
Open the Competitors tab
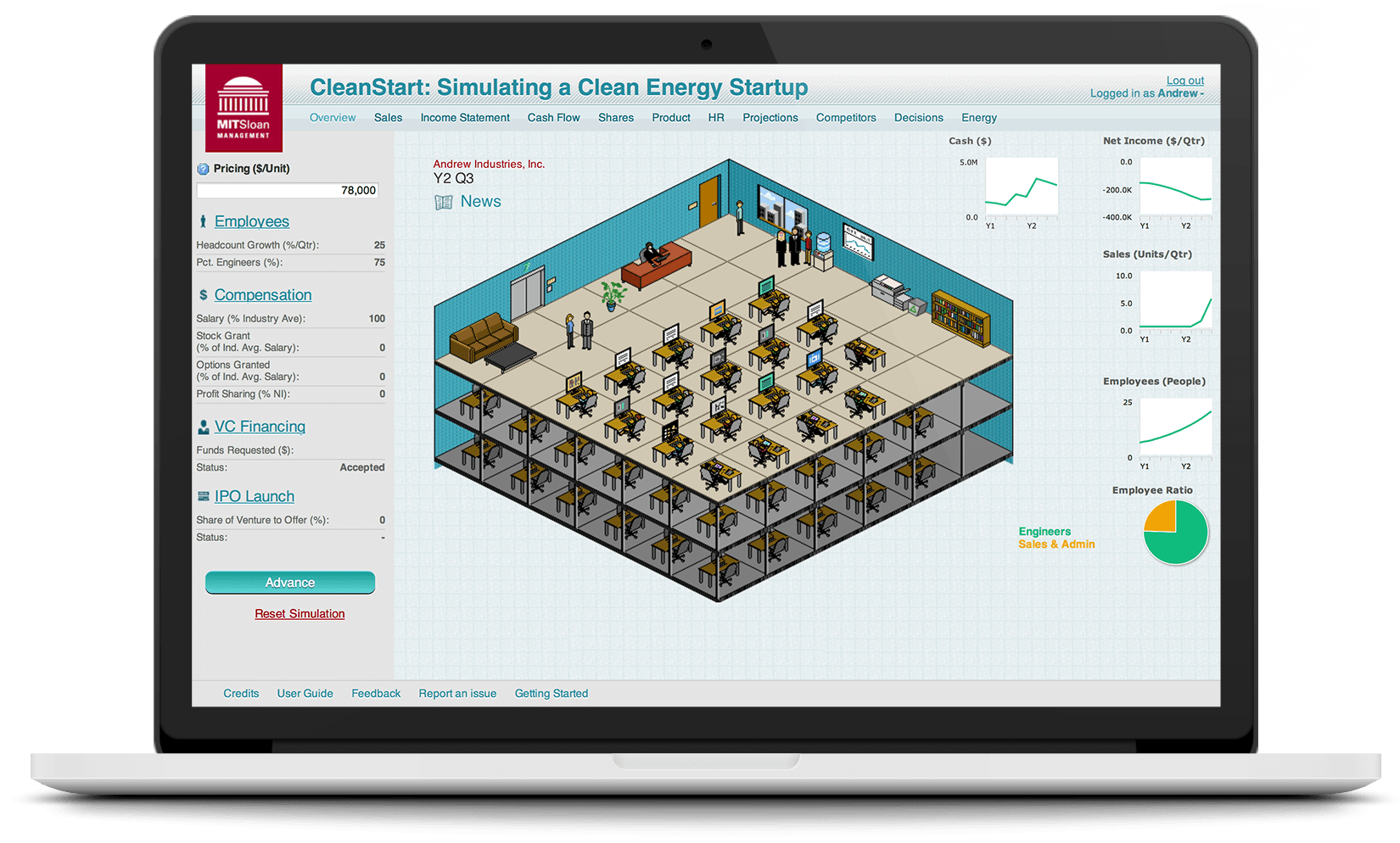846,118
